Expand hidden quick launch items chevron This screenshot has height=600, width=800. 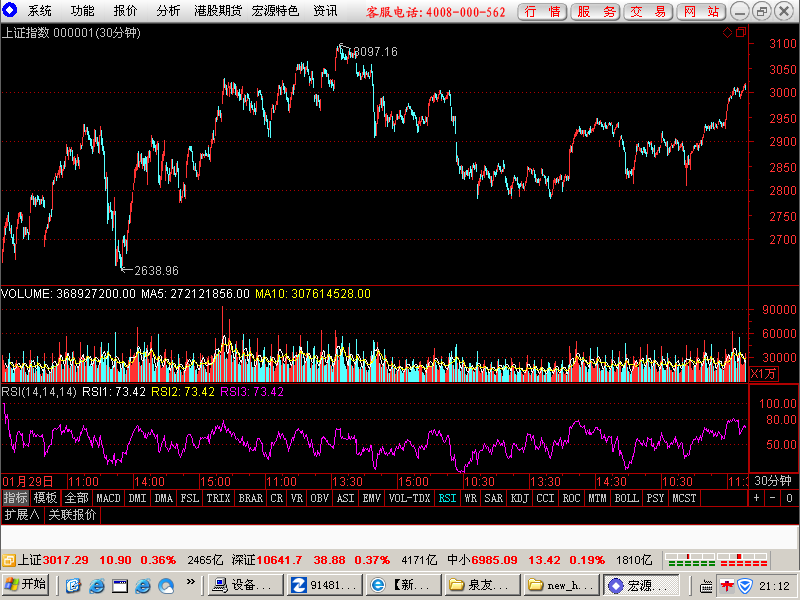[190, 582]
